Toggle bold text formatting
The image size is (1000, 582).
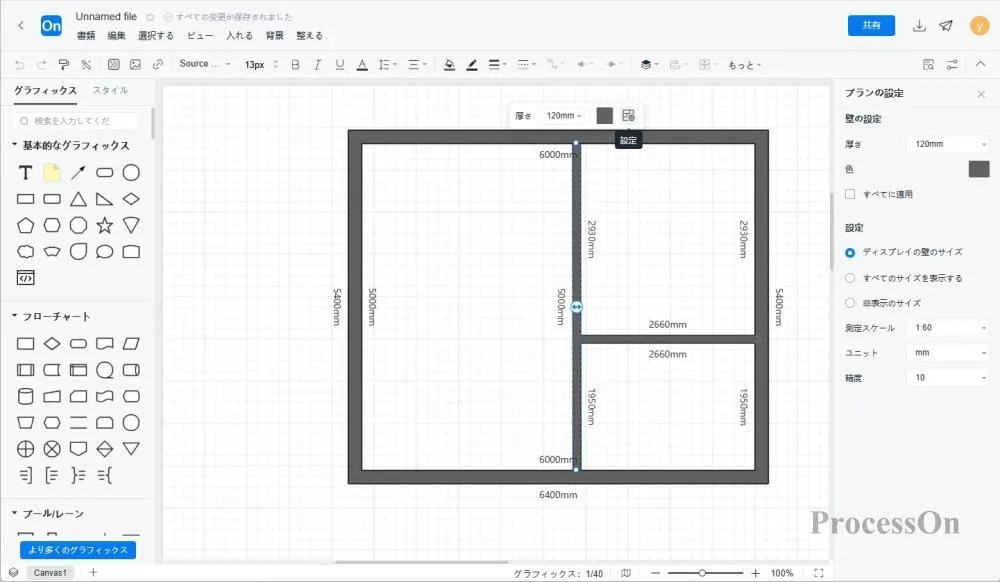tap(295, 64)
